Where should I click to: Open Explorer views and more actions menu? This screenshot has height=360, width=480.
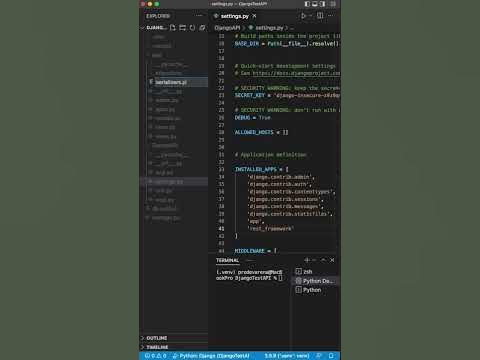click(199, 16)
